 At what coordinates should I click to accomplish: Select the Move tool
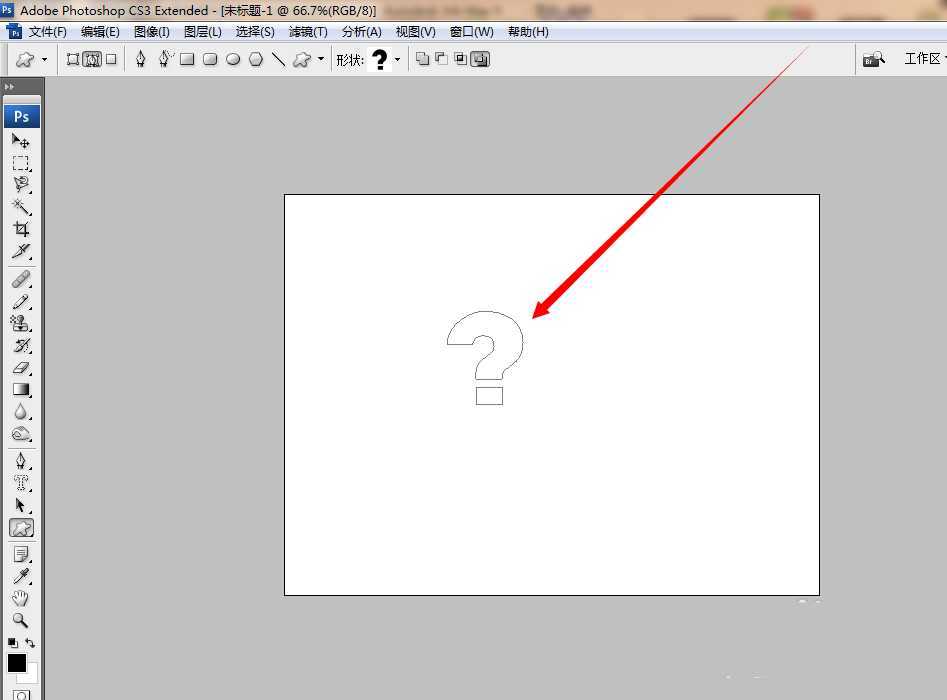click(20, 141)
